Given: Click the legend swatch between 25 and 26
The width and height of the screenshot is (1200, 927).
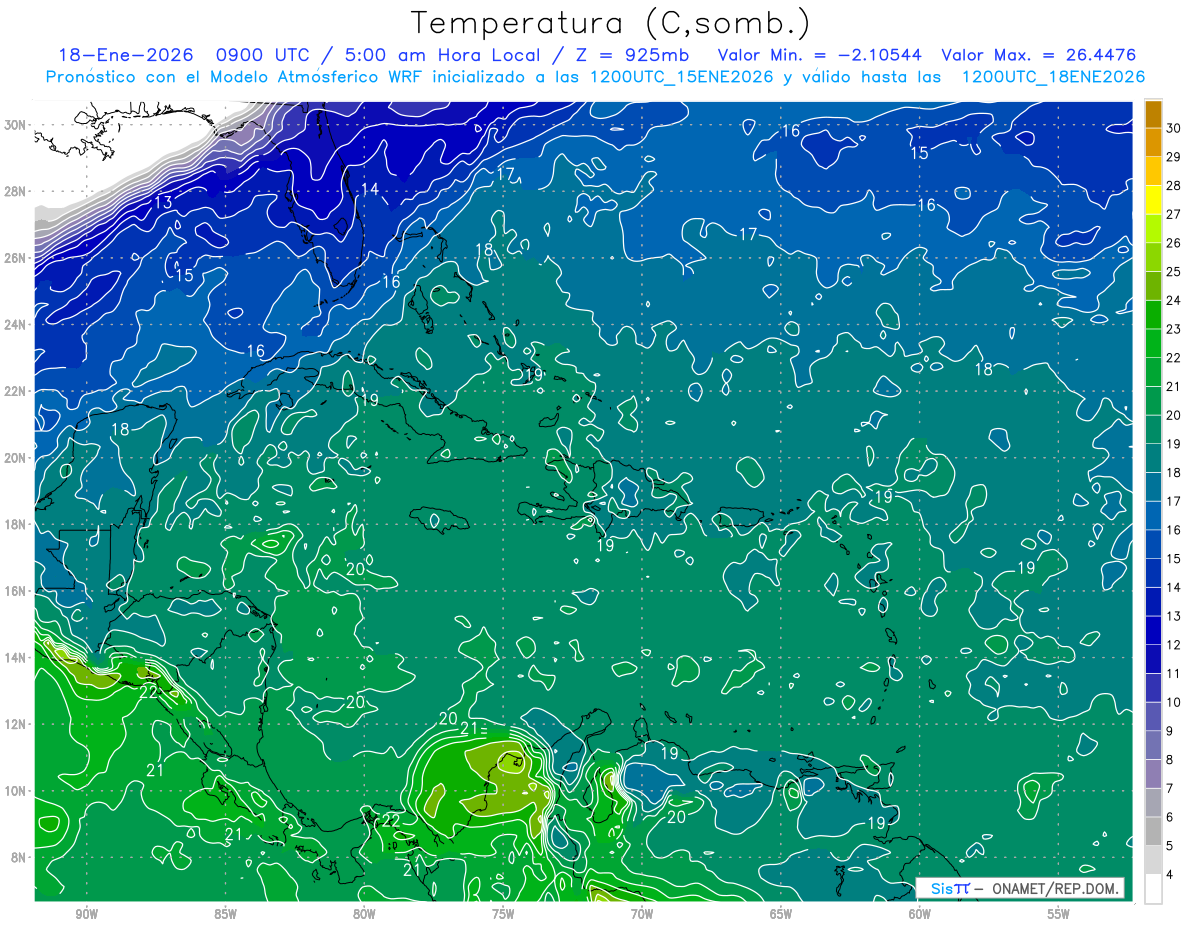Looking at the screenshot, I should click(1154, 257).
